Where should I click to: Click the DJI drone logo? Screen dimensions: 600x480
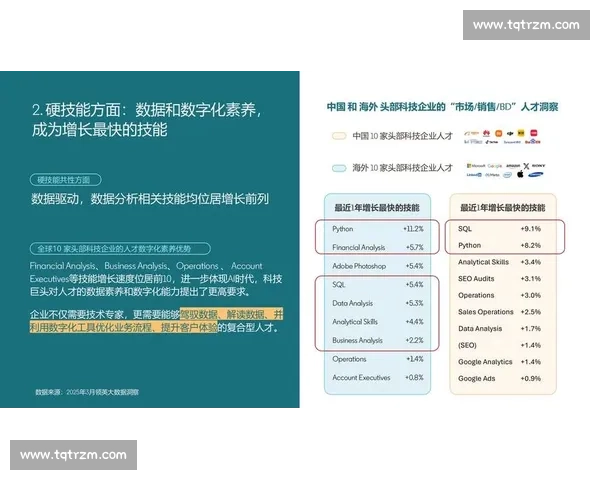pos(510,134)
